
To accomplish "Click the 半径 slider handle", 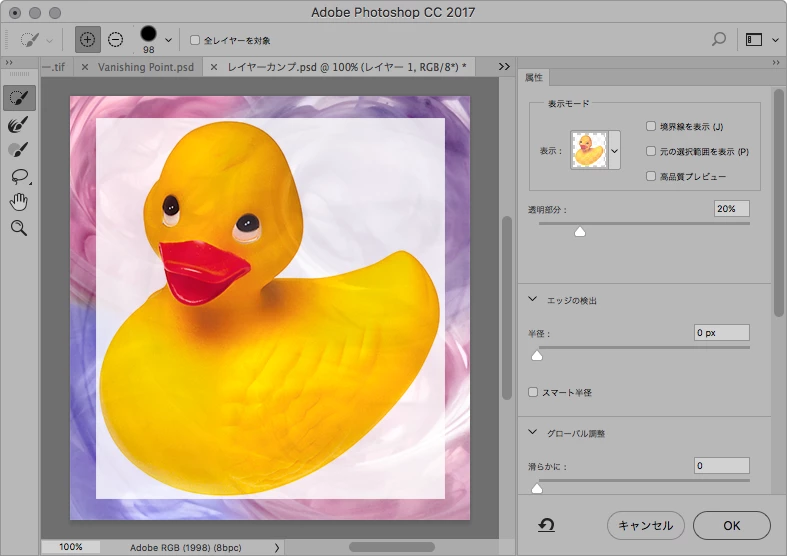I will pos(537,355).
